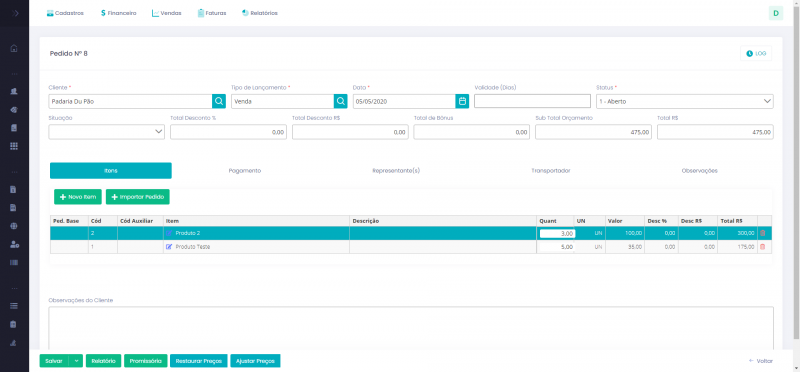Click the page vertical scrollbar
Viewport: 800px width, 372px height.
click(x=796, y=171)
